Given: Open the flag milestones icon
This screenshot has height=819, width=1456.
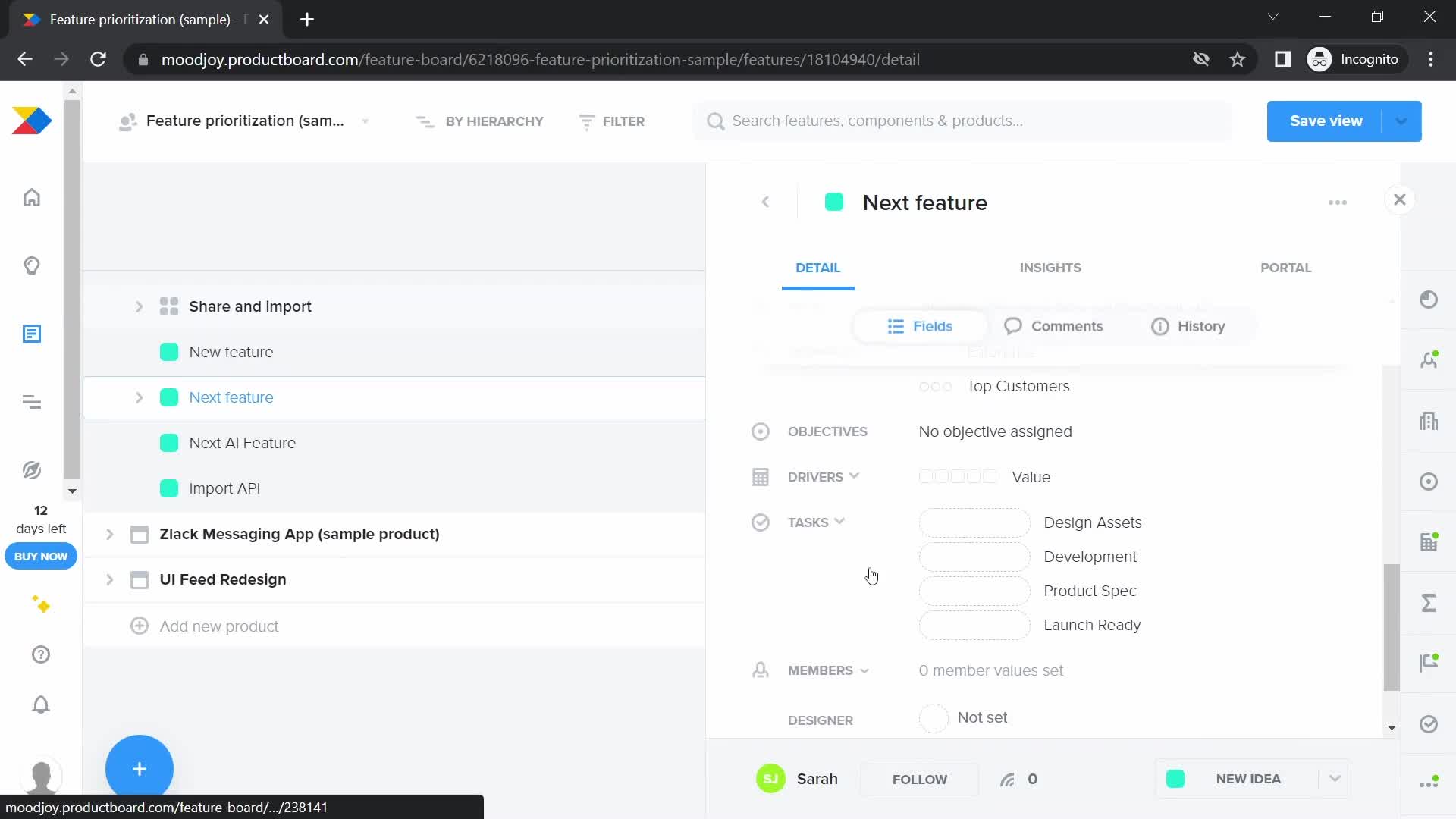Looking at the screenshot, I should coord(1429,664).
